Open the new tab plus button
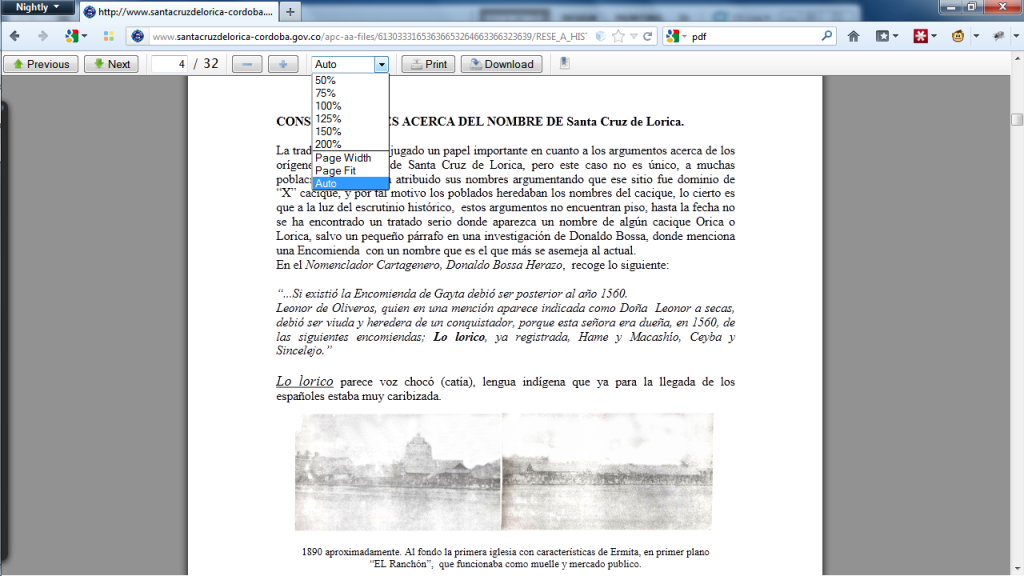Screen dimensions: 1024x576 (x=290, y=12)
